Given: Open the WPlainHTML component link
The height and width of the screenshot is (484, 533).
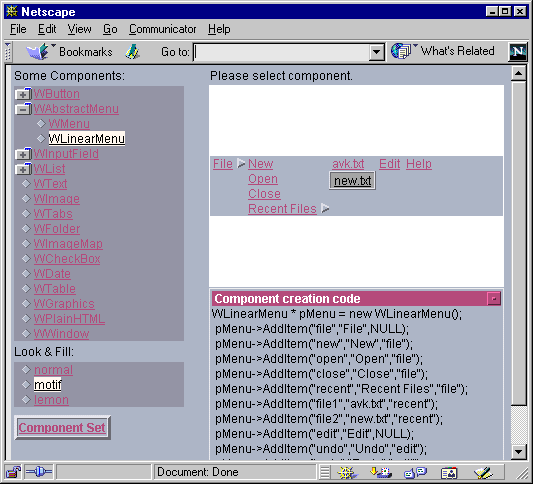Looking at the screenshot, I should coord(69,319).
